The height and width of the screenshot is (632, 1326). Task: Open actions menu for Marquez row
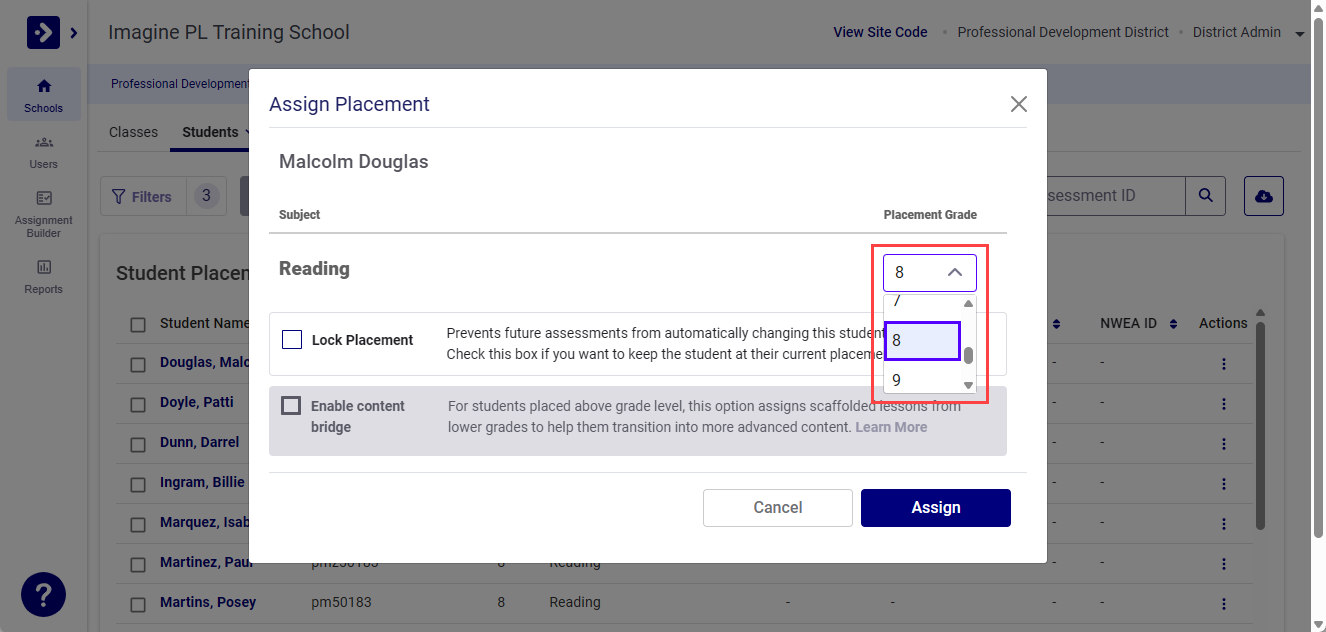click(1223, 524)
